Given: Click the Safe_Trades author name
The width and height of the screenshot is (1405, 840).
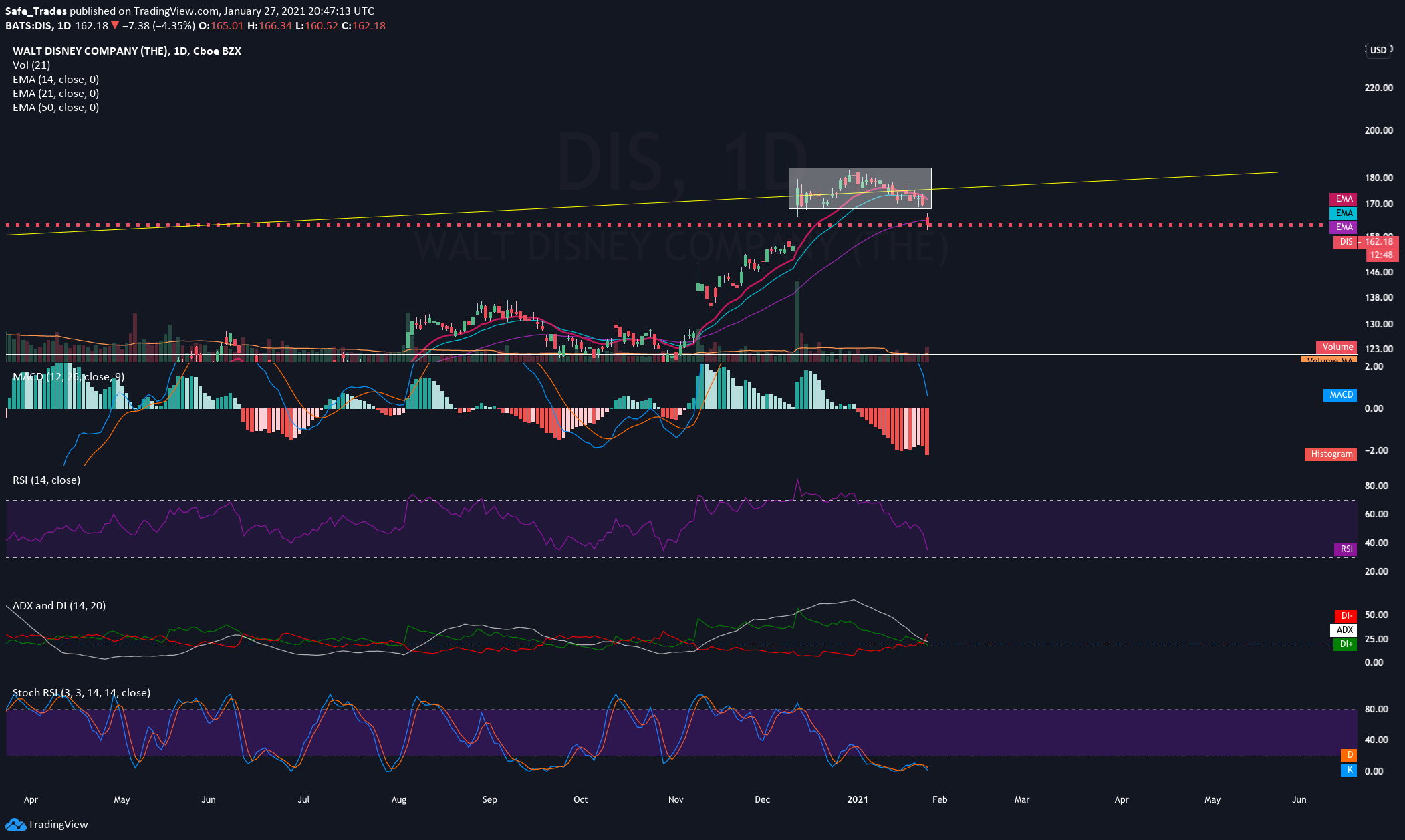Looking at the screenshot, I should point(36,11).
